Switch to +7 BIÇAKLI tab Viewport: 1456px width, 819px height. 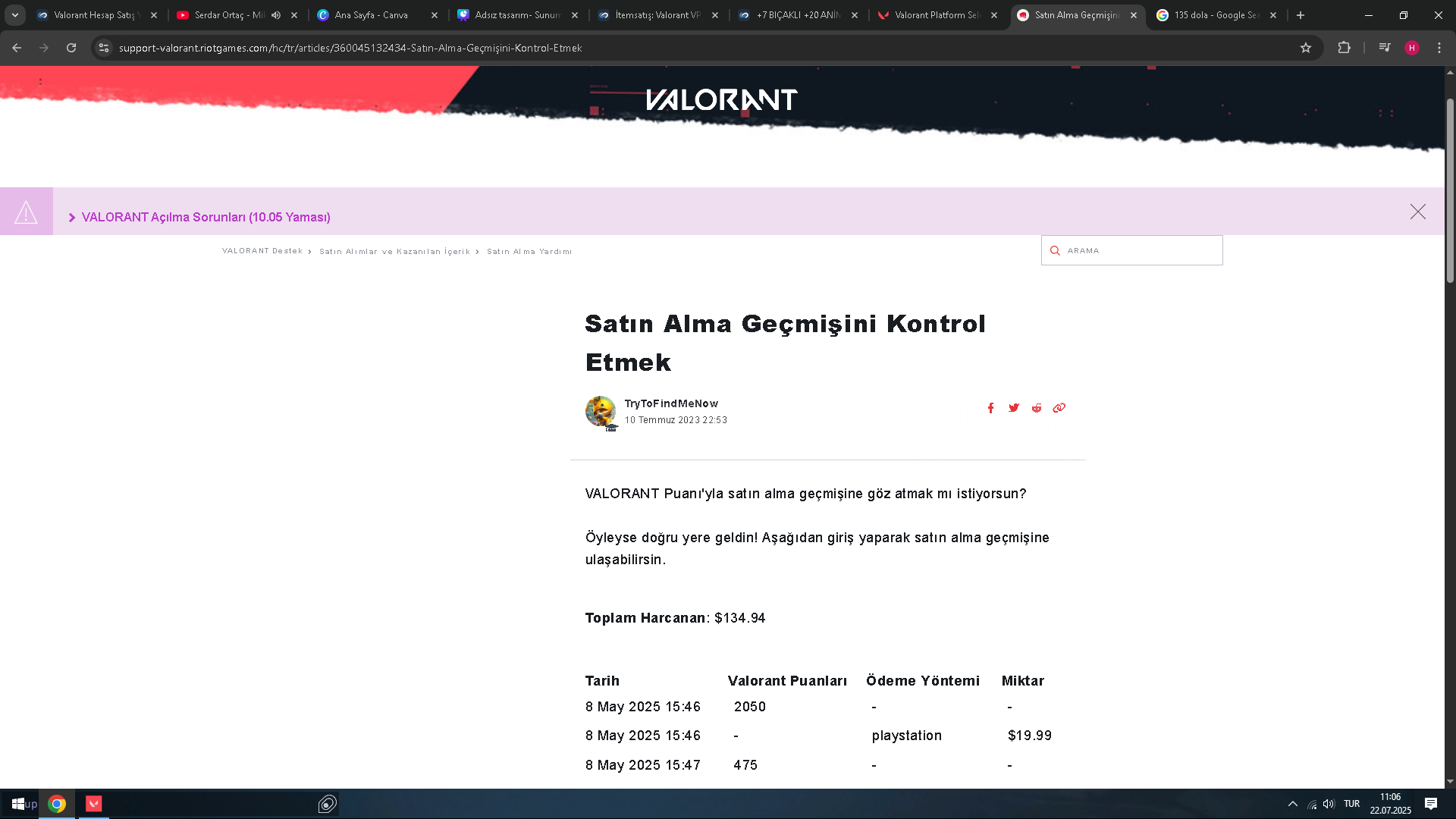click(796, 15)
